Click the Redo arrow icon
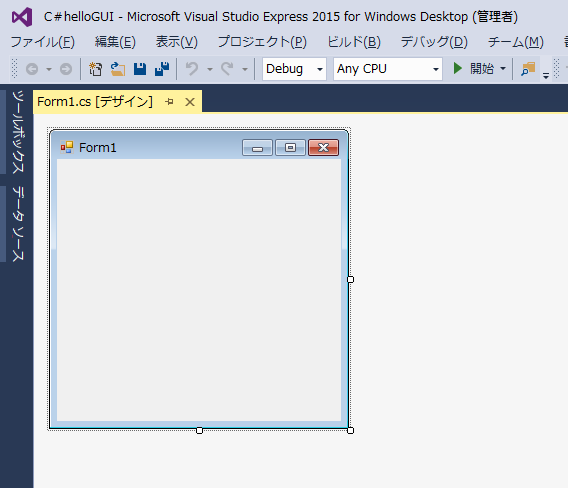Screen dimensions: 568x488 coord(227,68)
